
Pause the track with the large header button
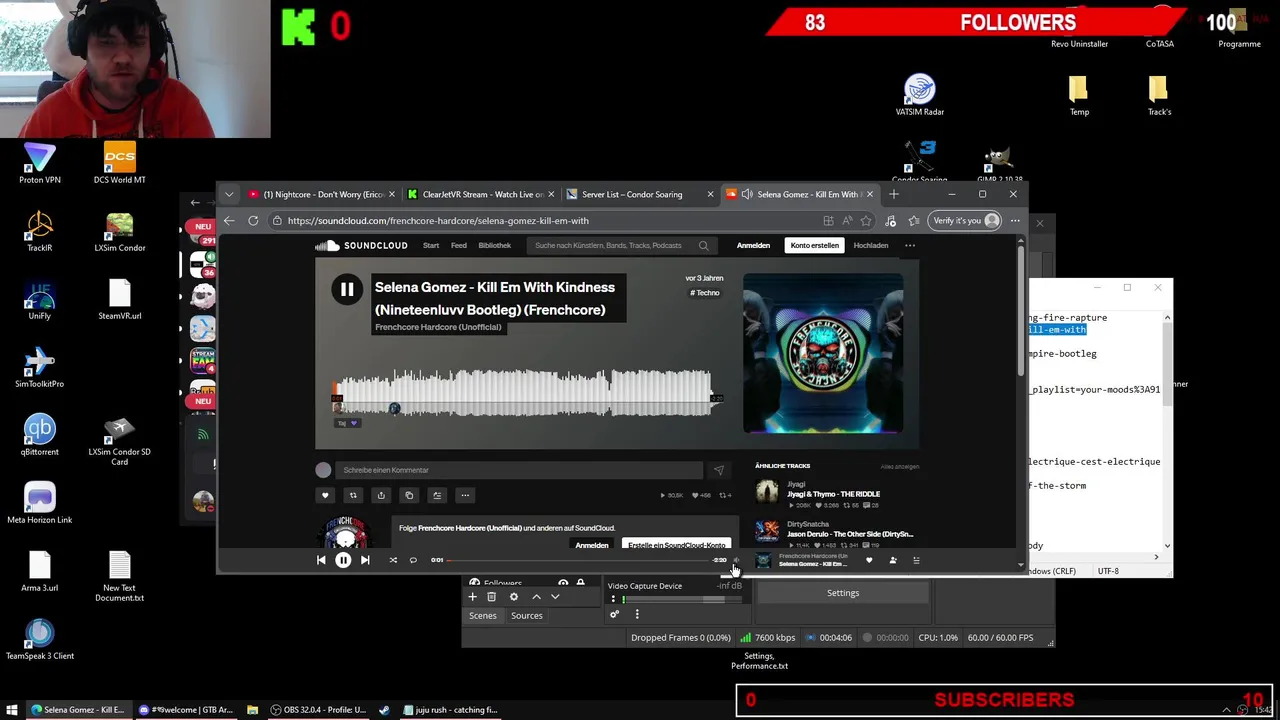[x=347, y=290]
